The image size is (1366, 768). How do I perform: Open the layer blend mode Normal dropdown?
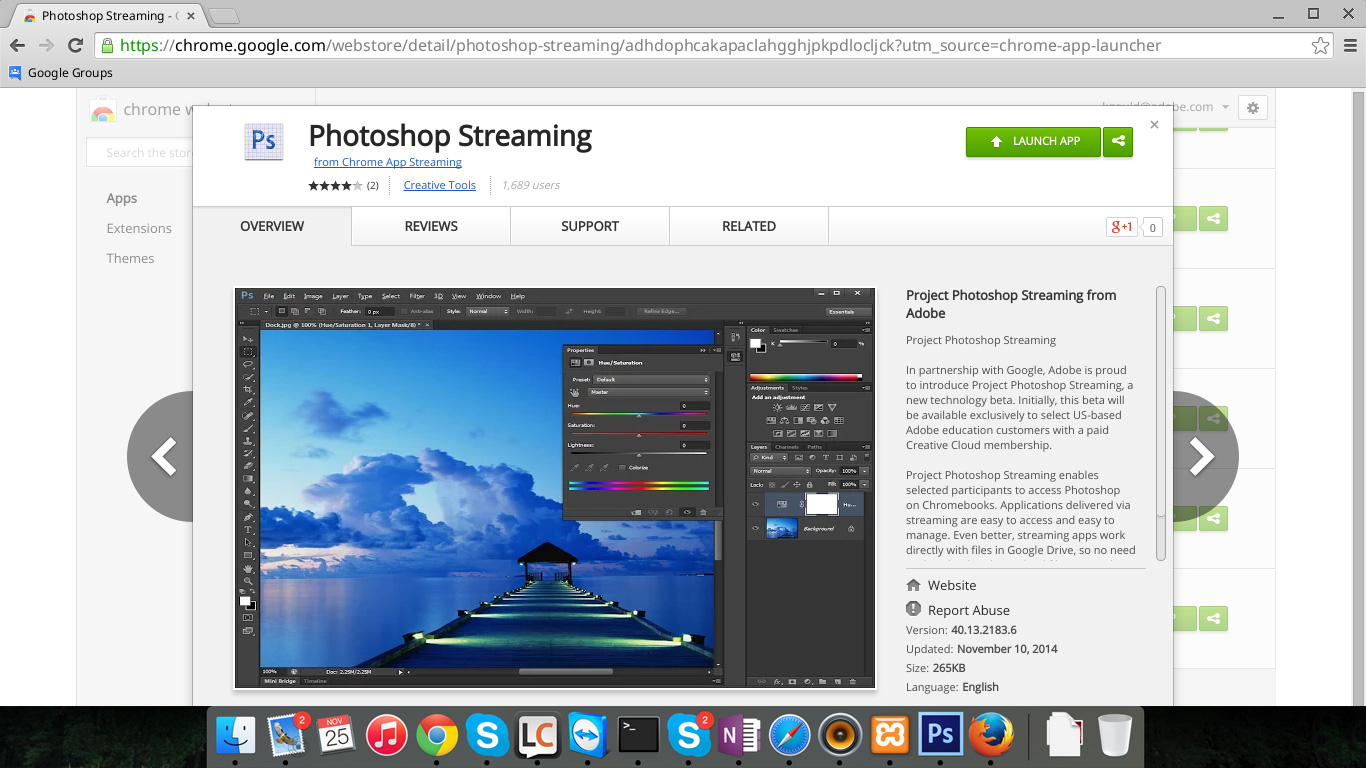pos(780,471)
